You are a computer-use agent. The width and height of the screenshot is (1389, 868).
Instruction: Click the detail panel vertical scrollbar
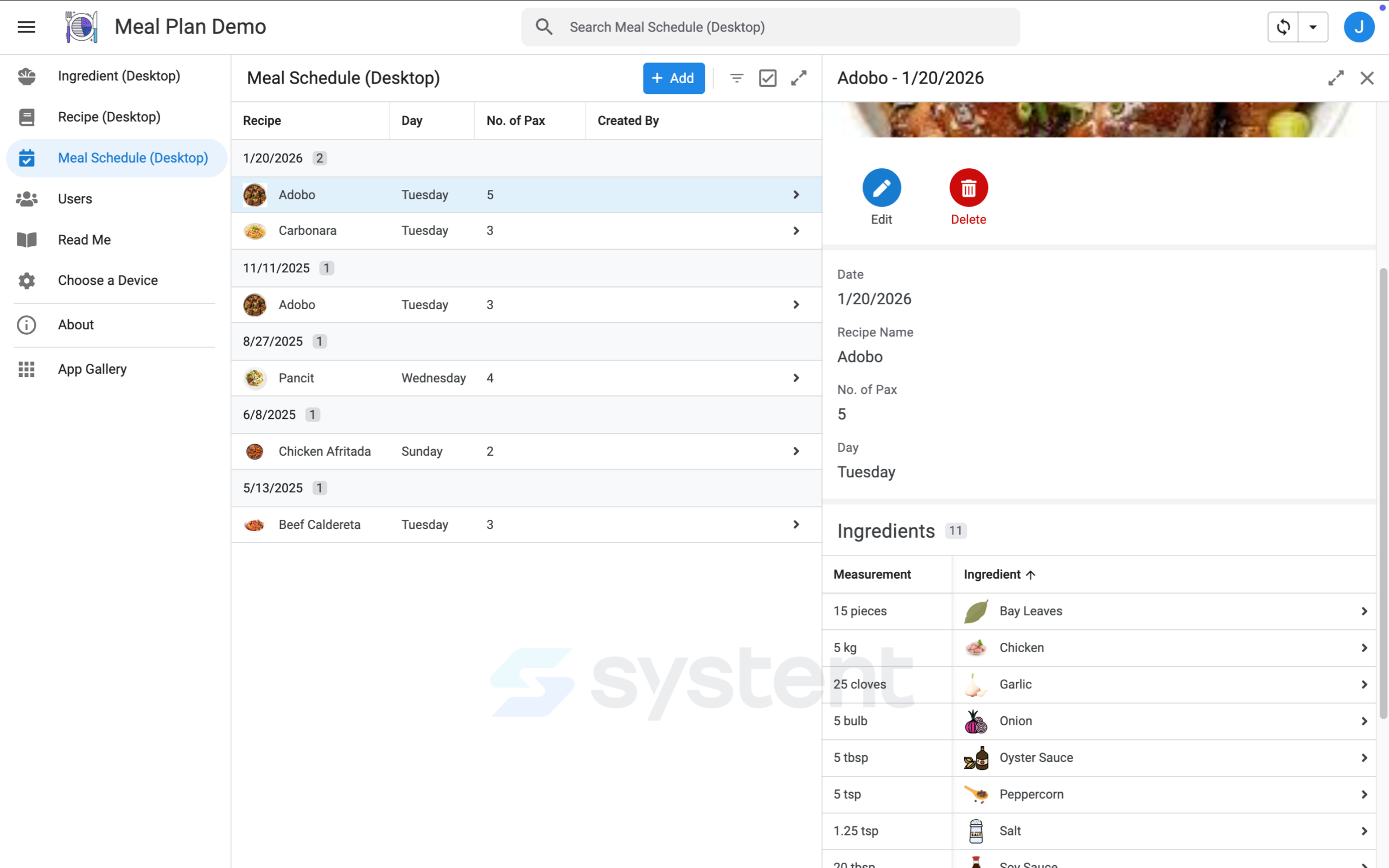tap(1383, 494)
